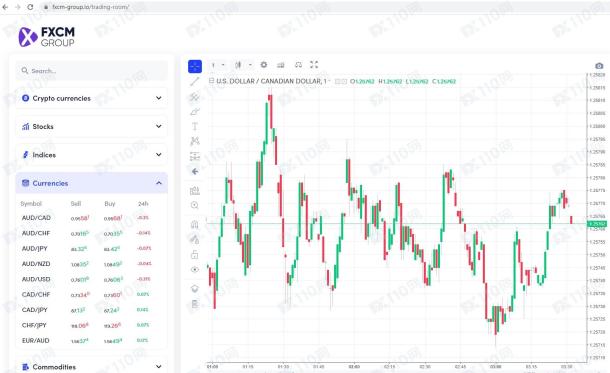Select the trend line drawing tool
The image size is (610, 373).
[x=195, y=82]
